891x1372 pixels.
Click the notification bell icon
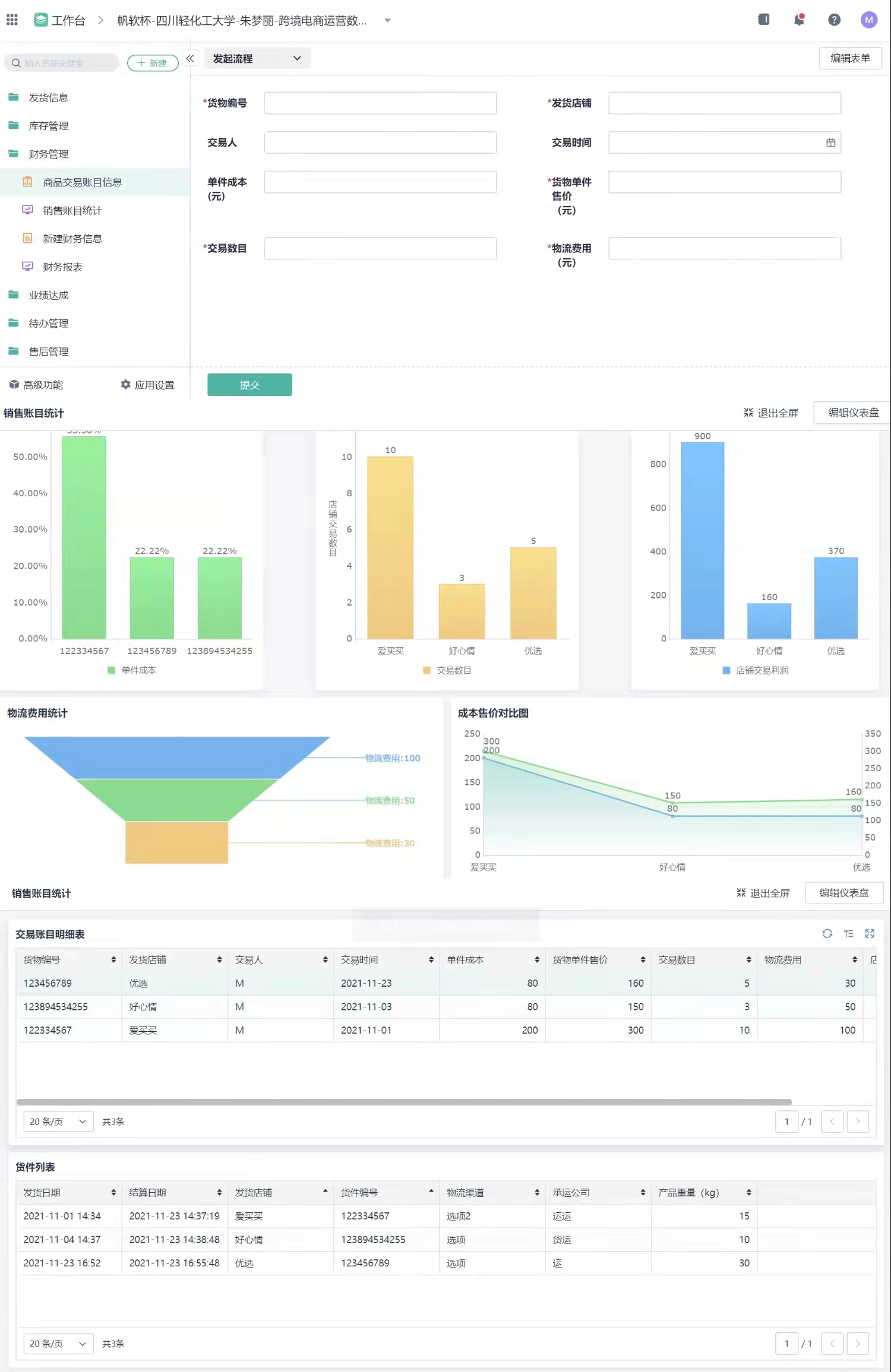click(799, 20)
